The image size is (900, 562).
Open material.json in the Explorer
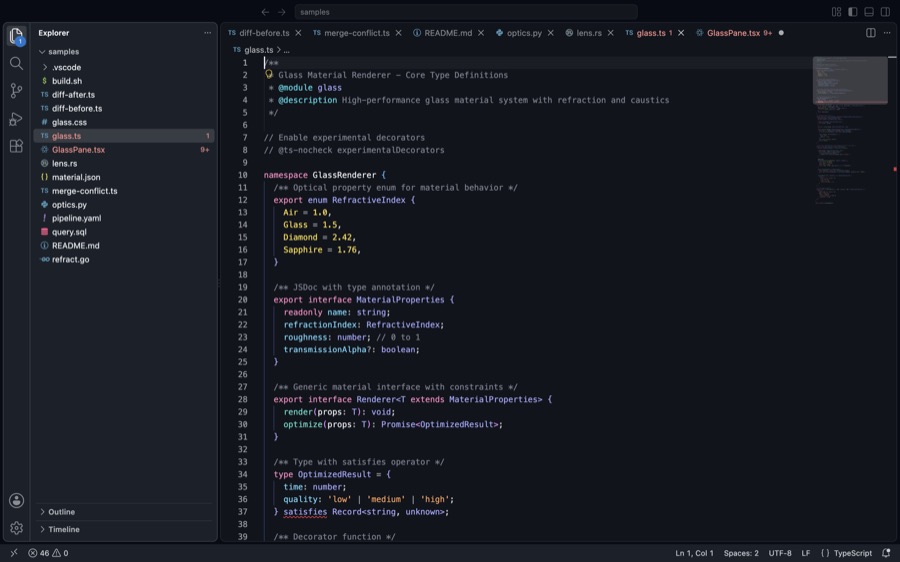[x=125, y=177]
